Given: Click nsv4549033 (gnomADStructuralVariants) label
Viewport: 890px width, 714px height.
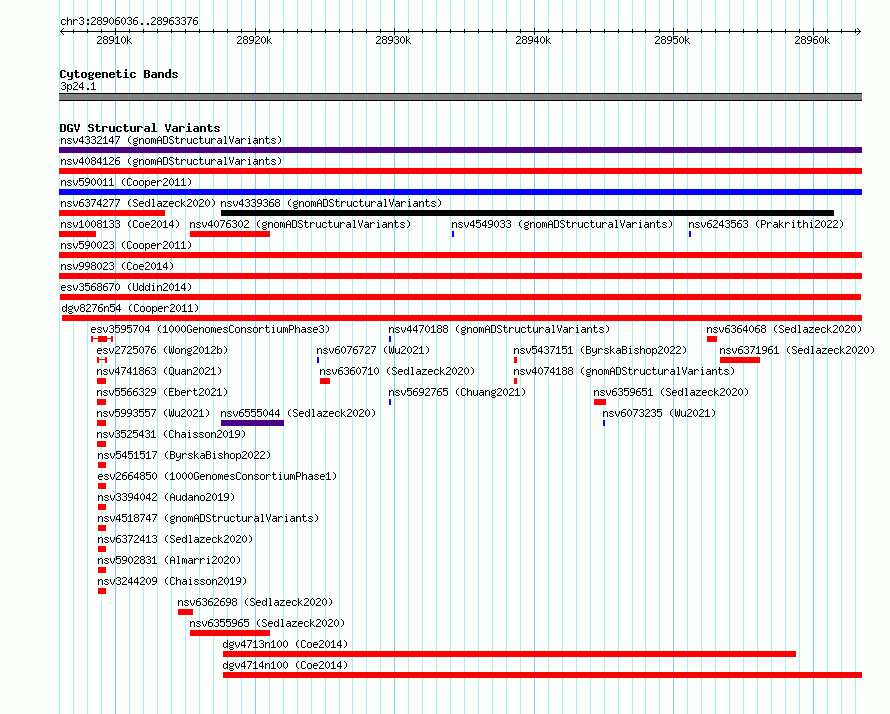Looking at the screenshot, I should tap(562, 224).
